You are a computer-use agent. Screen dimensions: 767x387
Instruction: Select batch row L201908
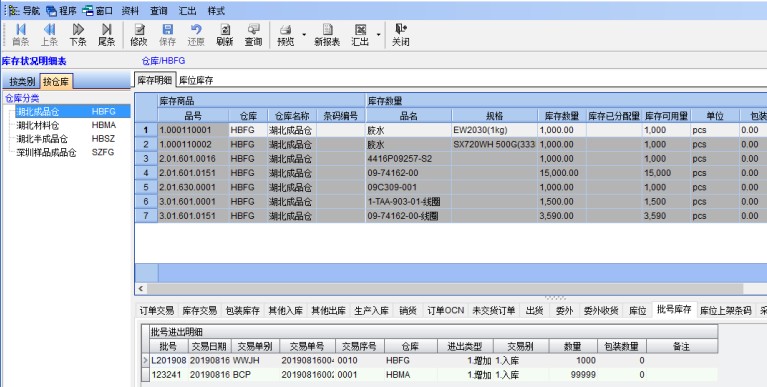430,361
